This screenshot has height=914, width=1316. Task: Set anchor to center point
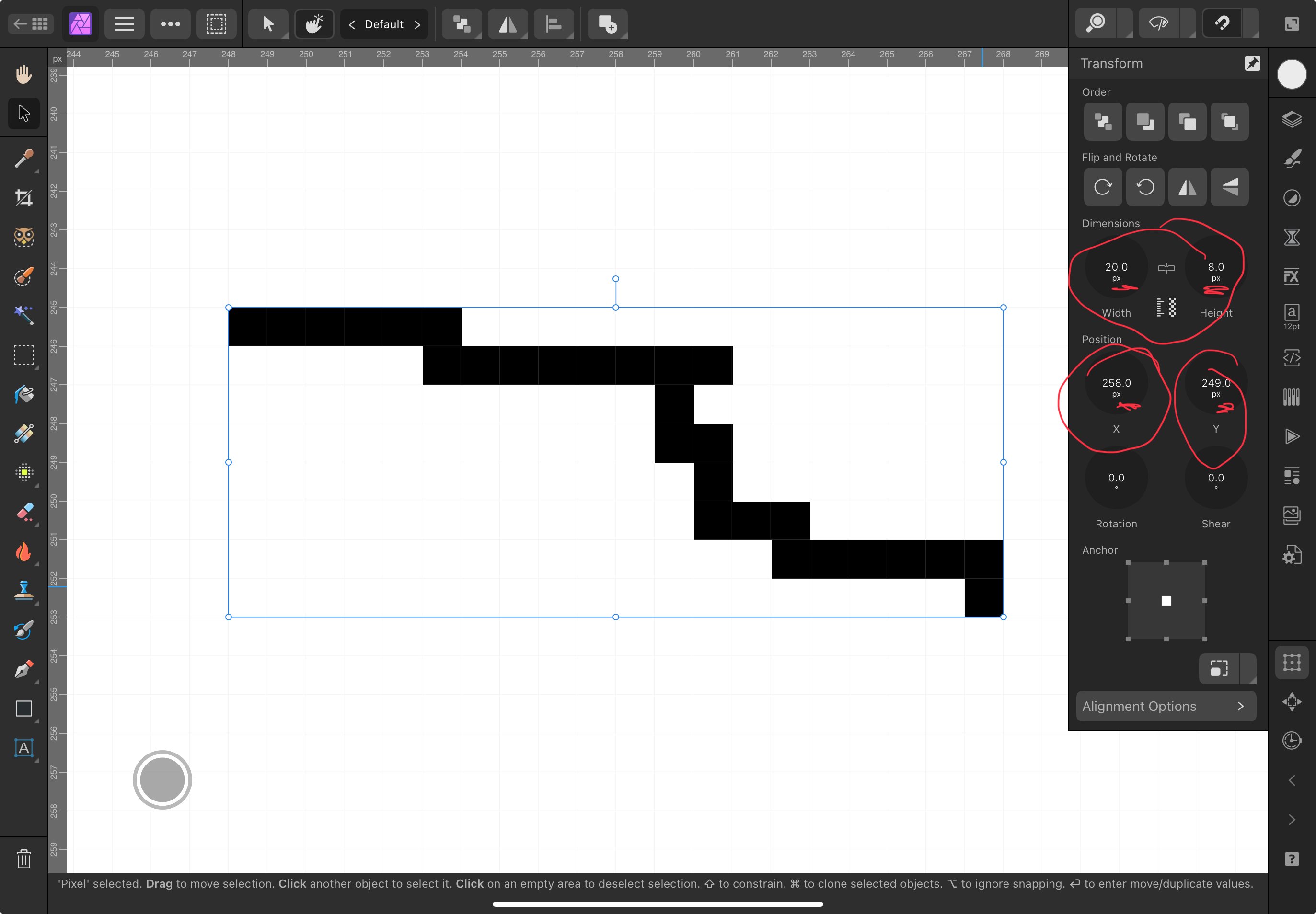1166,601
